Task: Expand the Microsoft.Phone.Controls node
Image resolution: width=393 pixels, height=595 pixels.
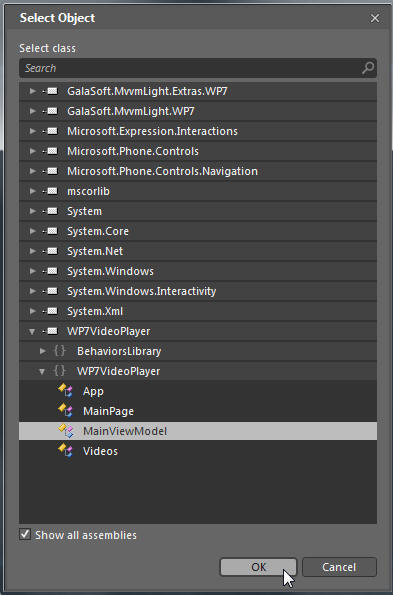Action: click(33, 151)
